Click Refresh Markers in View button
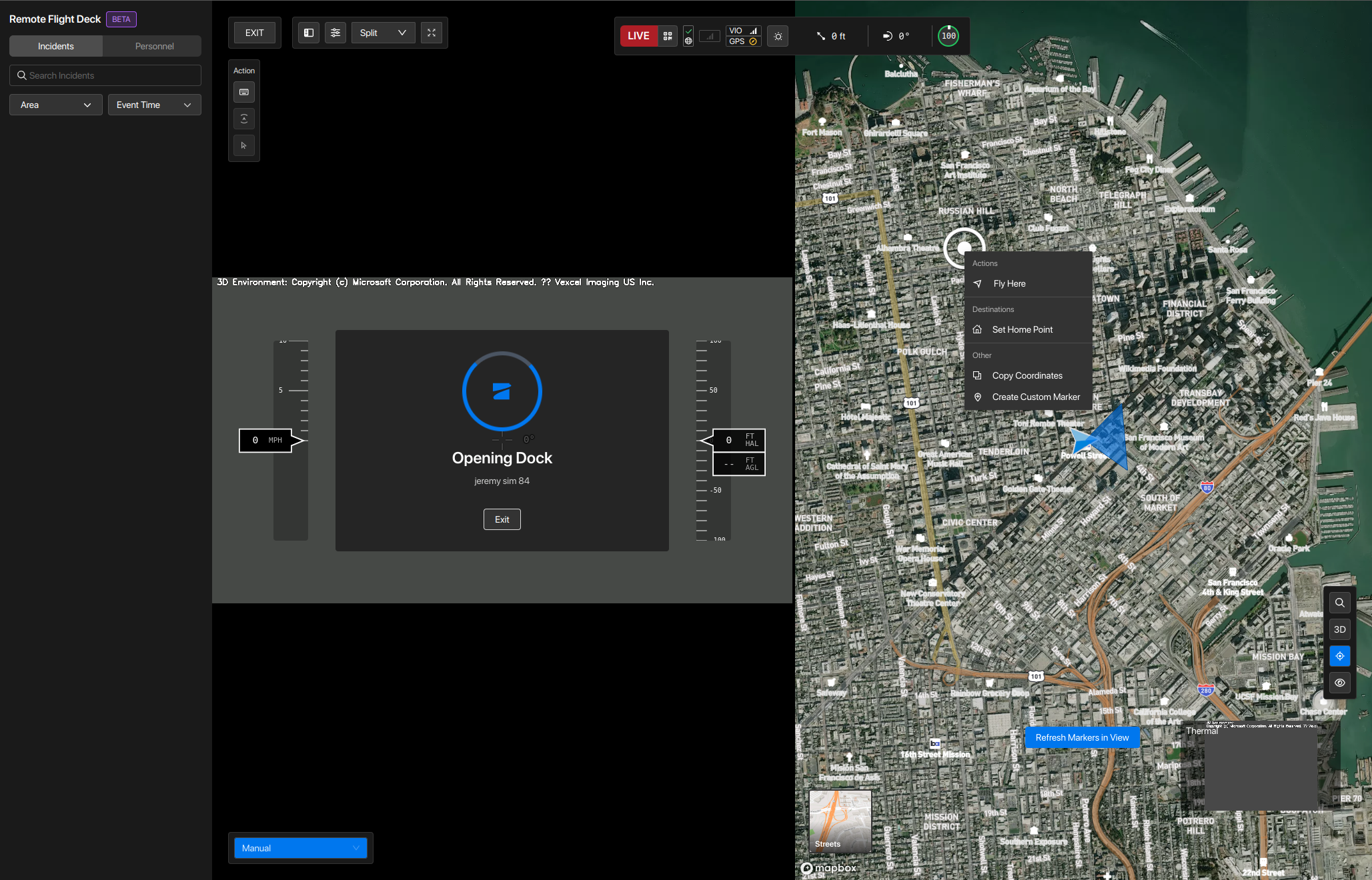1372x880 pixels. click(1082, 737)
